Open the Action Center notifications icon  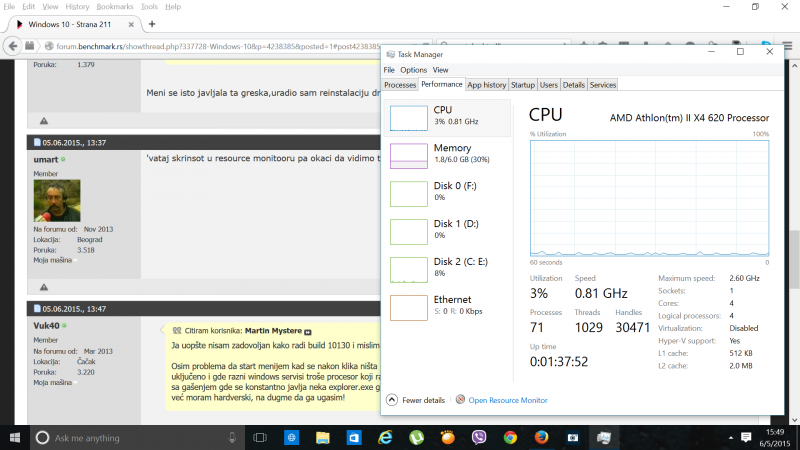pos(746,438)
